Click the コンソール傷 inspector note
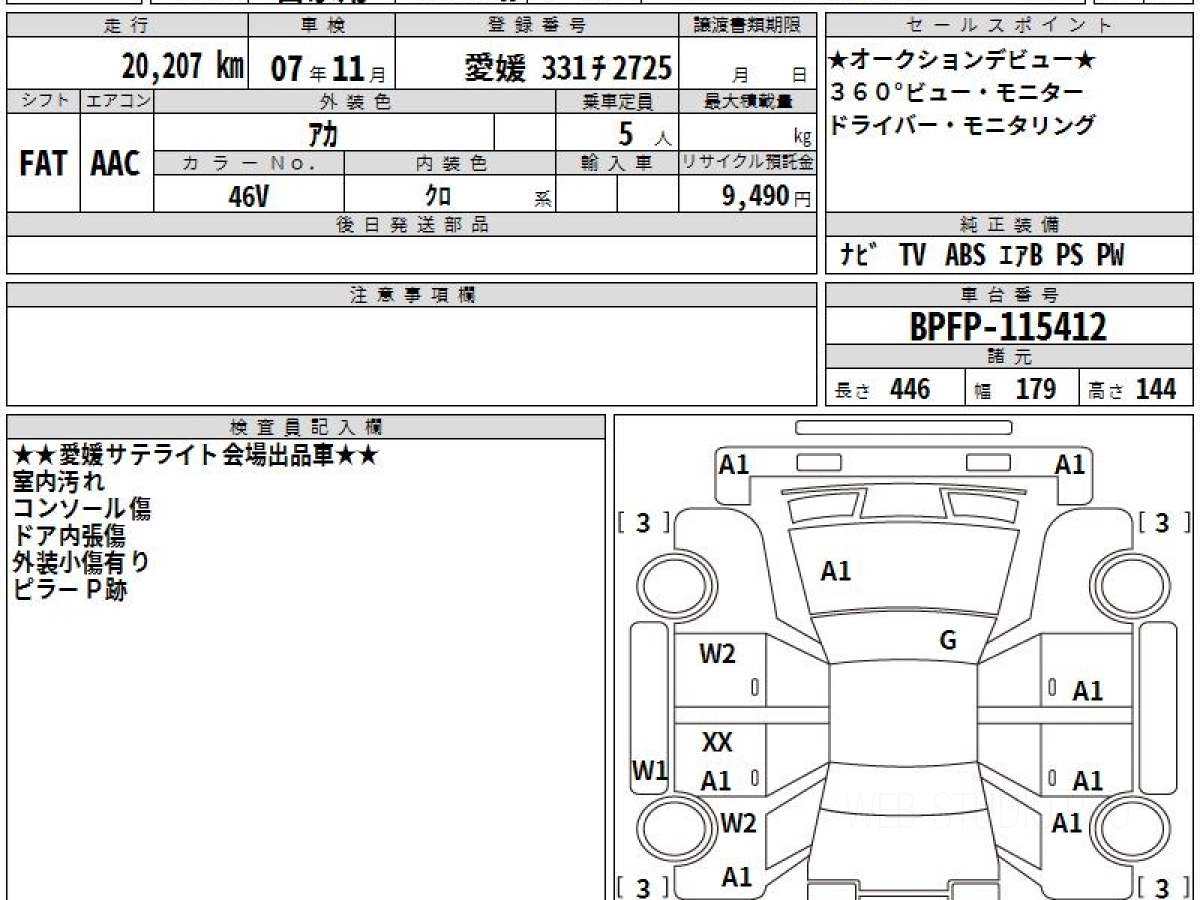This screenshot has width=1200, height=900. [x=82, y=509]
